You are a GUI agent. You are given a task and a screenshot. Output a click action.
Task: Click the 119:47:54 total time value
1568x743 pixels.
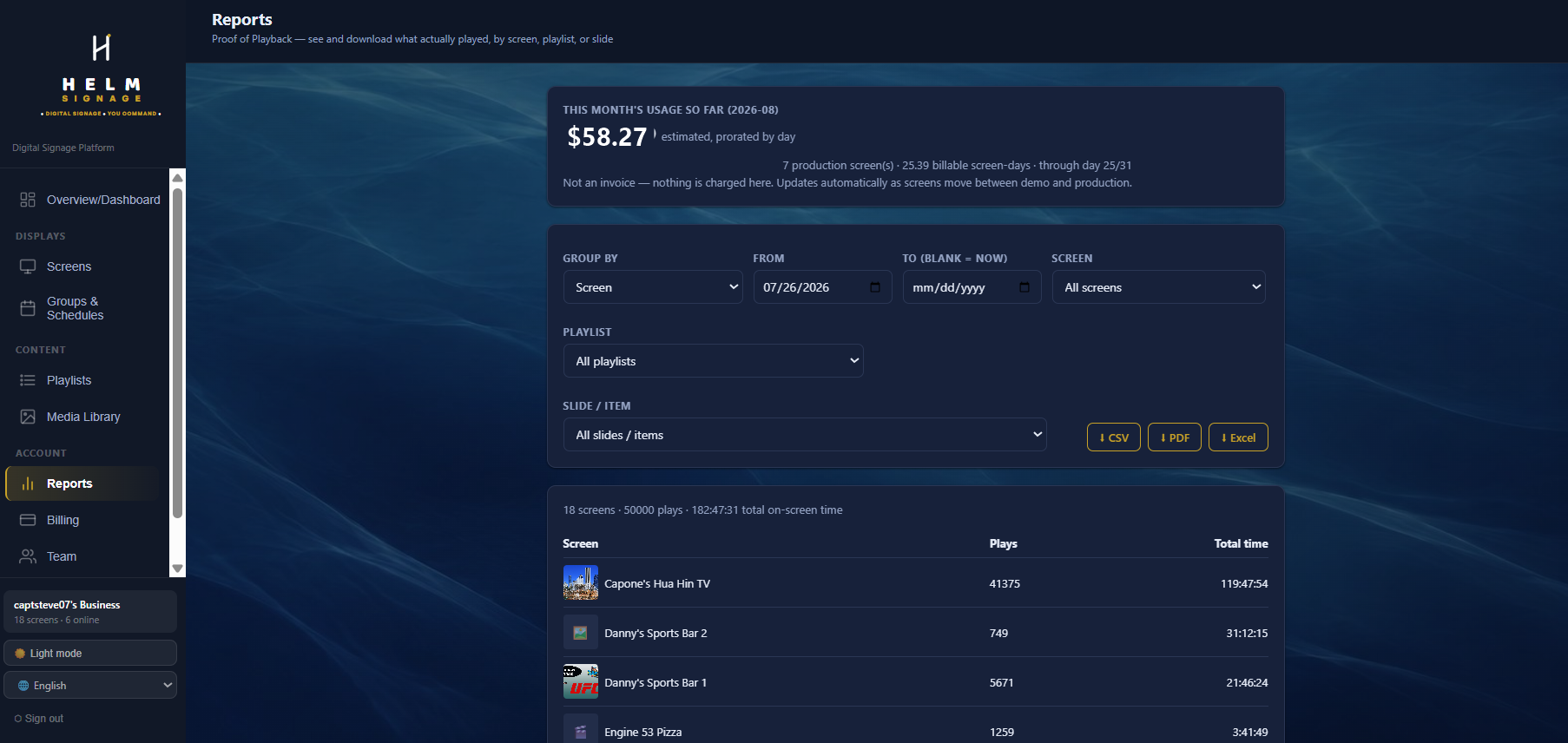click(x=1244, y=583)
